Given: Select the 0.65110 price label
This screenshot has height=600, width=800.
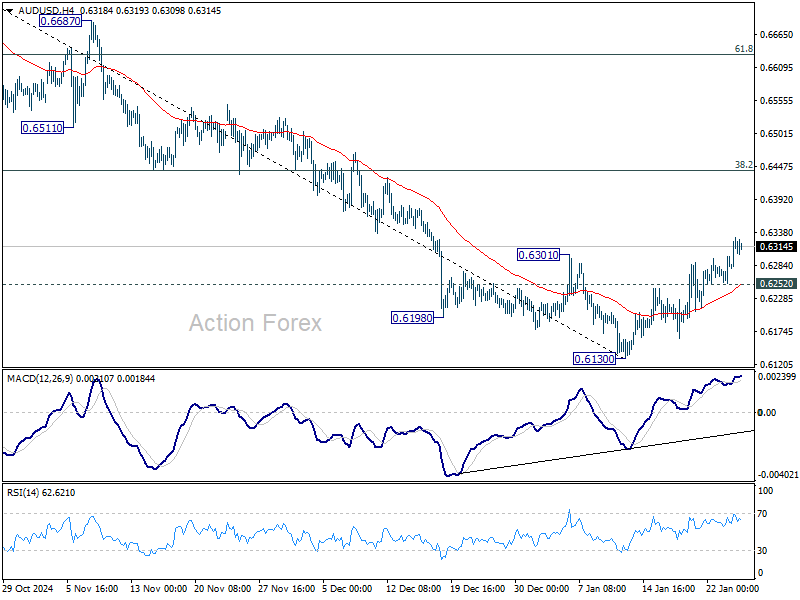Looking at the screenshot, I should 43,128.
